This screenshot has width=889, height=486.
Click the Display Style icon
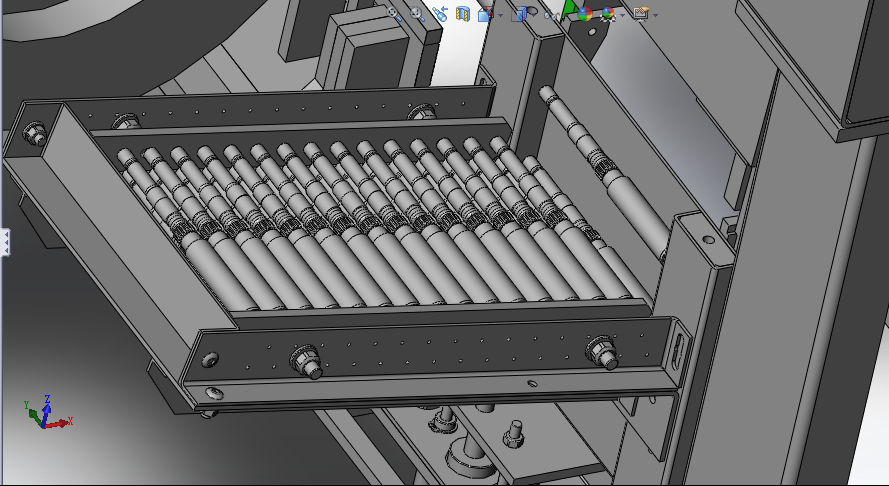pos(519,14)
